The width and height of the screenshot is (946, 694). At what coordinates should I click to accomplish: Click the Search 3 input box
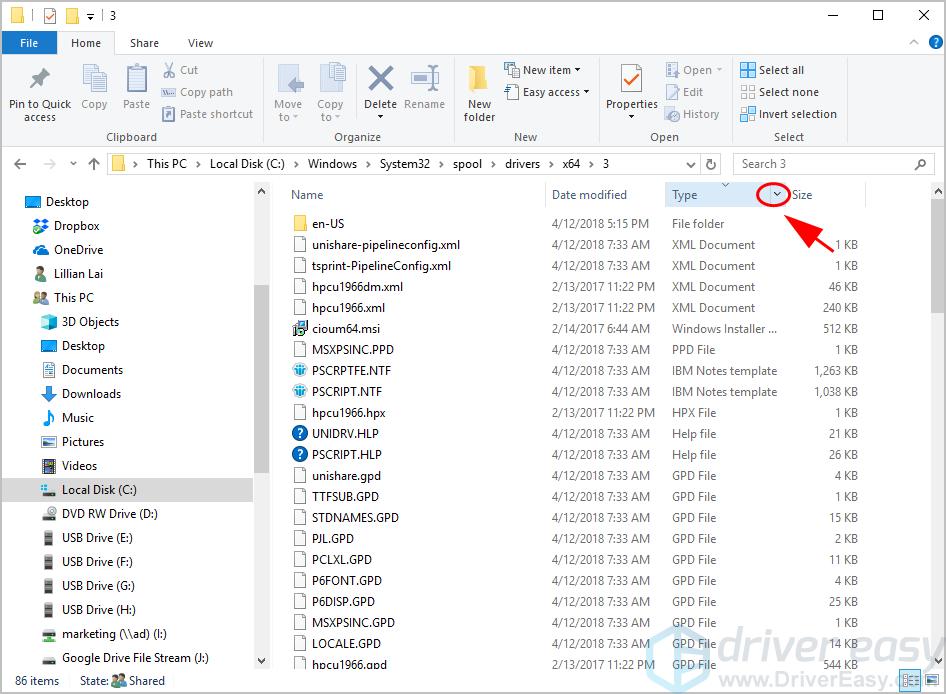click(x=824, y=164)
